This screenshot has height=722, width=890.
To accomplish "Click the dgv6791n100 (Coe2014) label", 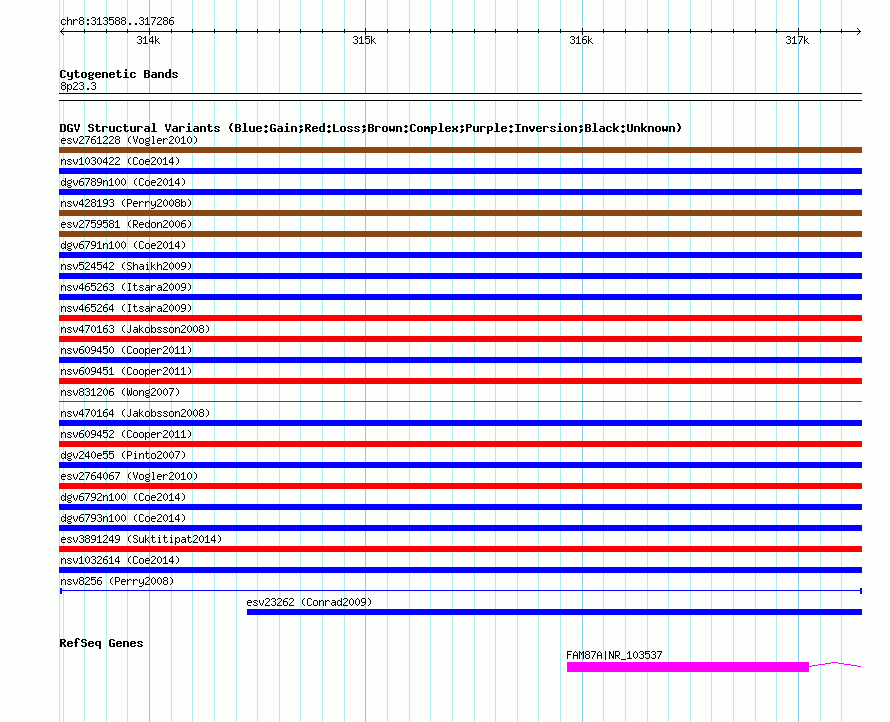I will pos(123,245).
